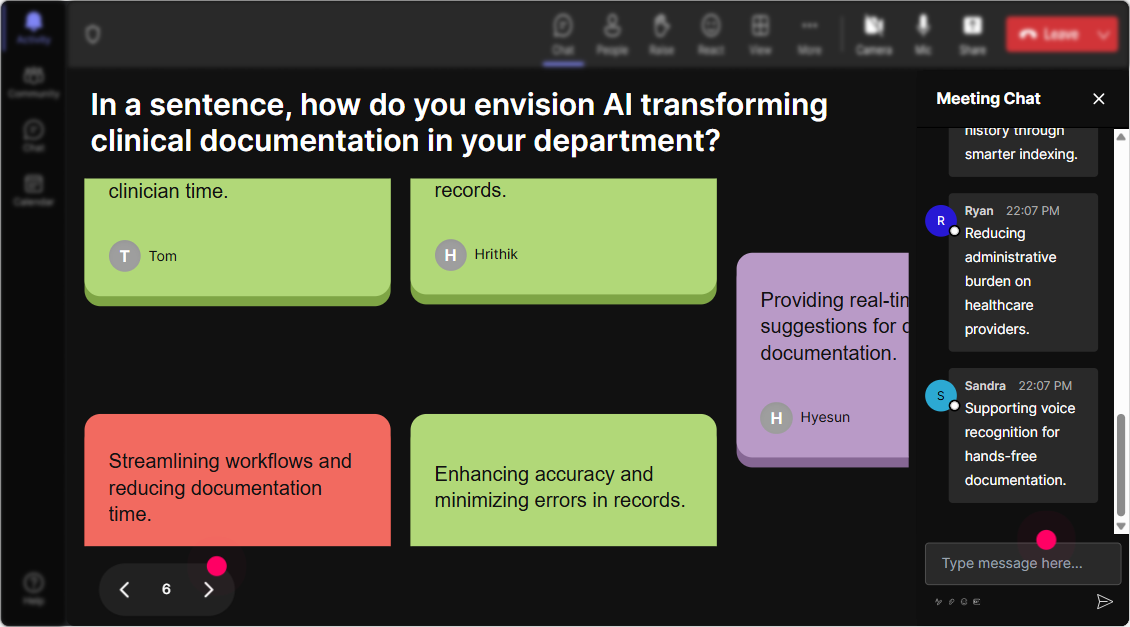Click the 'clinician time.' card text
The width and height of the screenshot is (1130, 627).
pos(168,191)
